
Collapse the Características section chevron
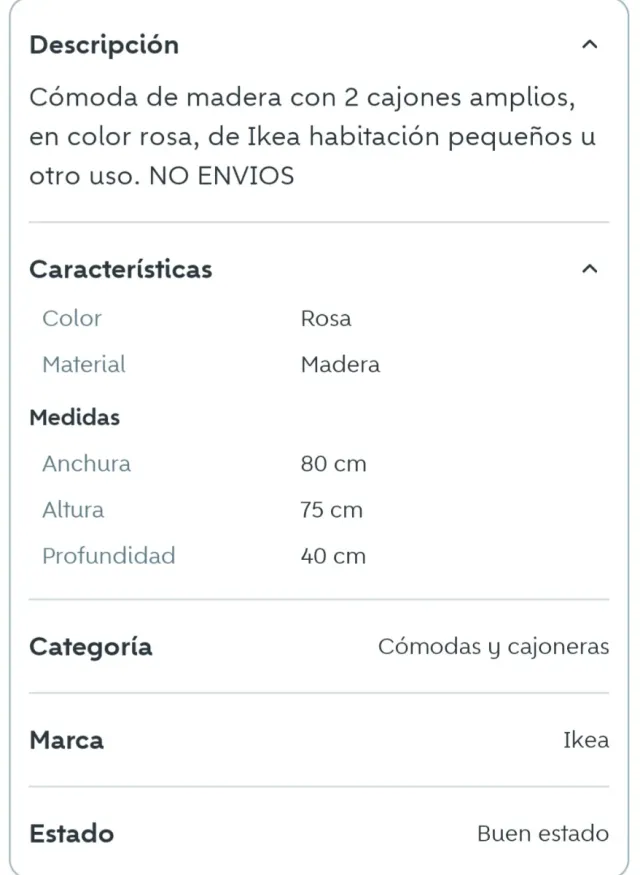(590, 268)
